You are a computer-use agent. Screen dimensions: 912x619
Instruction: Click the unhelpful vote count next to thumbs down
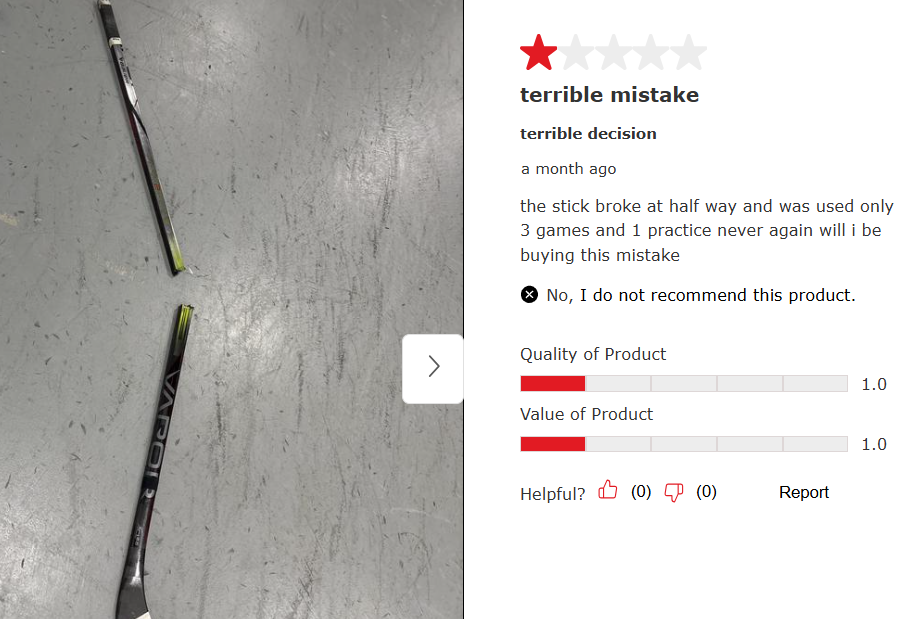[x=706, y=492]
